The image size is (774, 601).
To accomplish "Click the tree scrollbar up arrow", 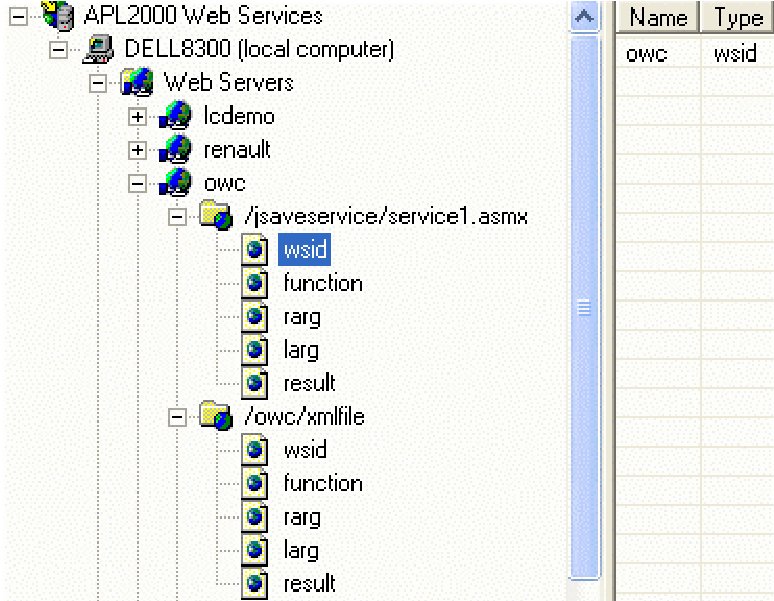I will click(x=584, y=17).
